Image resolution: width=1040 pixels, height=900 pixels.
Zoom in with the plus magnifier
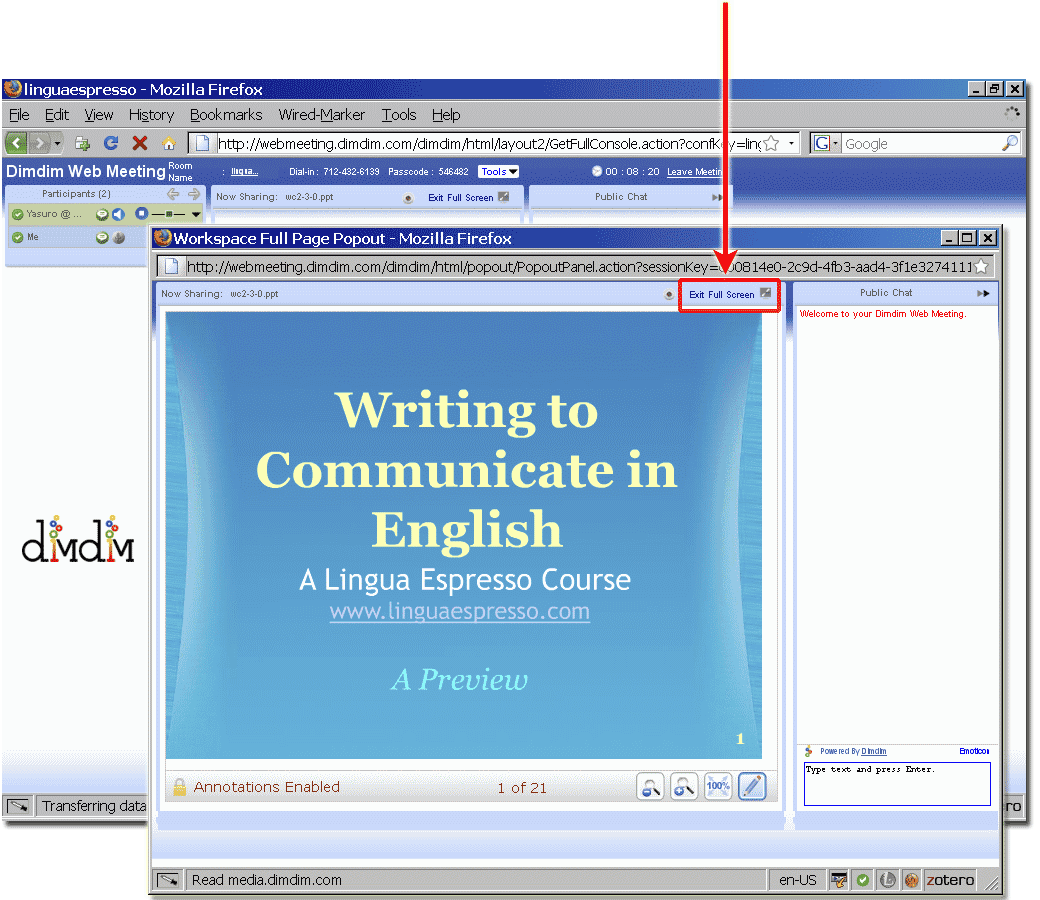coord(684,787)
